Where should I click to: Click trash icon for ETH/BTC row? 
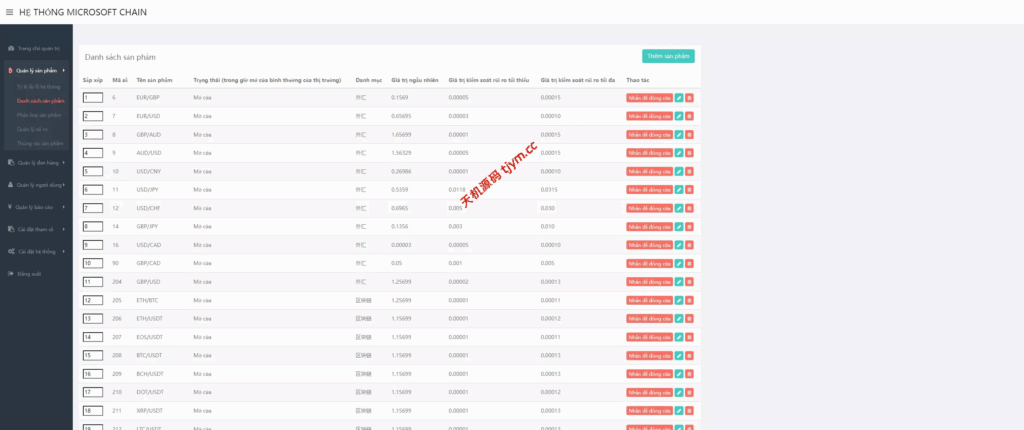689,300
